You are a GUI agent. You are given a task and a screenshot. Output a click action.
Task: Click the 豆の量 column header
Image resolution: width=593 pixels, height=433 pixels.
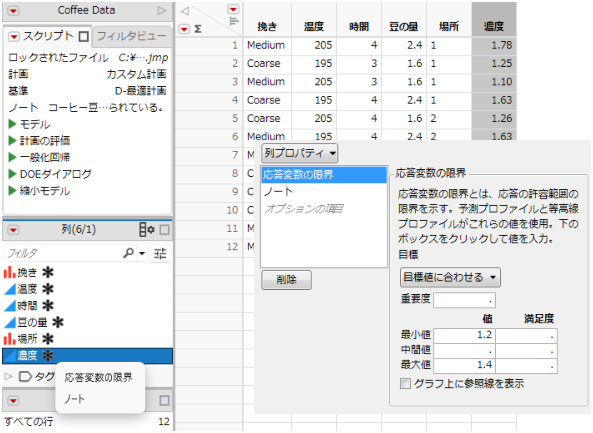tap(404, 26)
